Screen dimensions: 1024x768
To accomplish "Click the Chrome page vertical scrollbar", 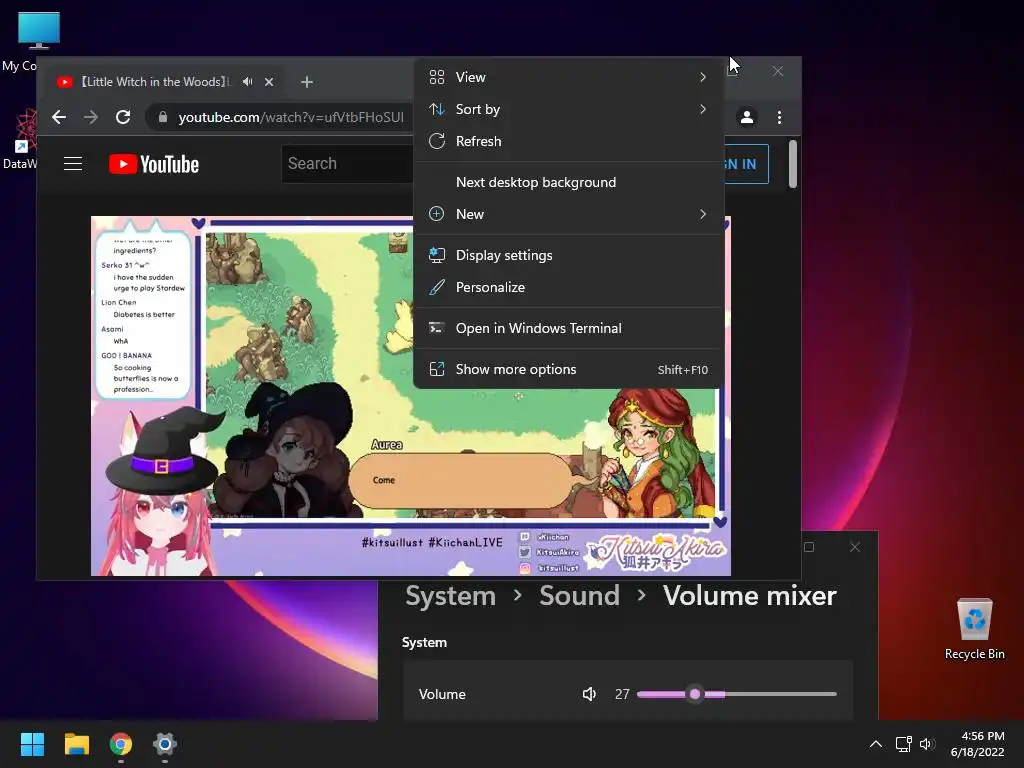I will coord(793,164).
